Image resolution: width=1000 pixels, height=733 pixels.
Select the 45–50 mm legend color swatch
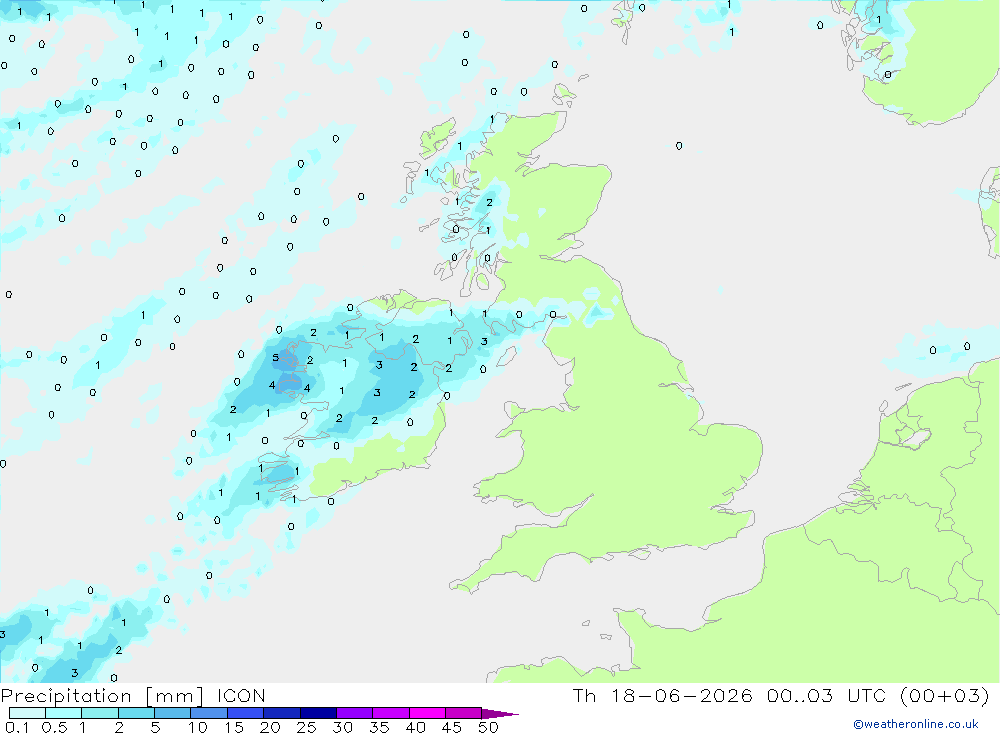464,713
